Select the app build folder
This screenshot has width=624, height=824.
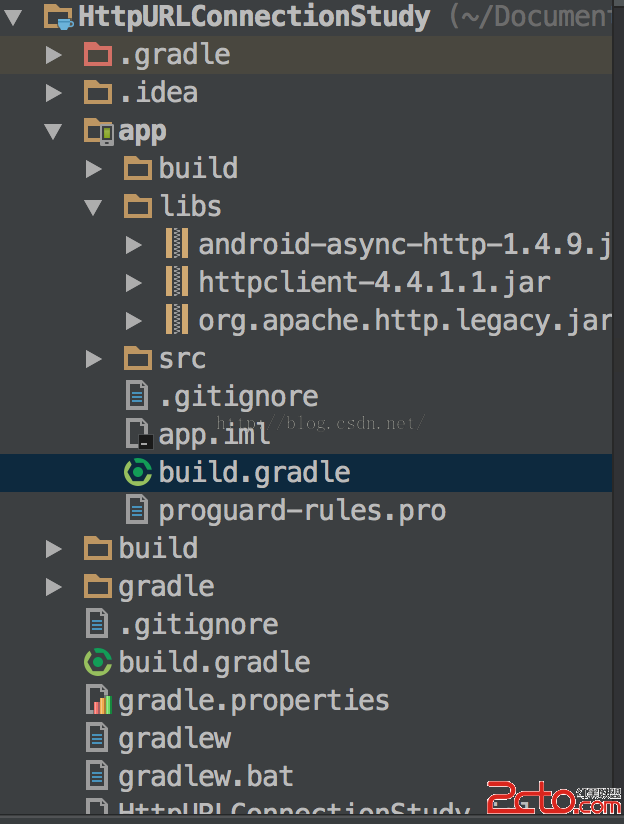pos(197,168)
